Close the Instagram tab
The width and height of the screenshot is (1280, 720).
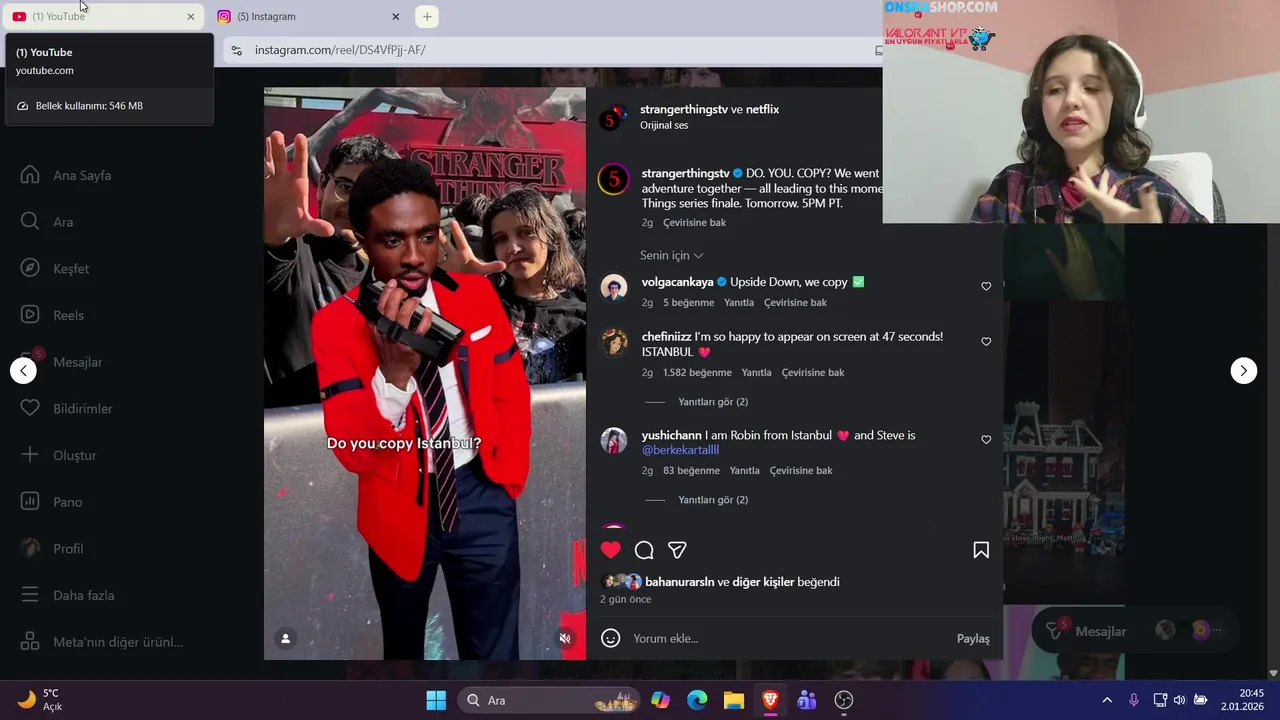pyautogui.click(x=395, y=16)
